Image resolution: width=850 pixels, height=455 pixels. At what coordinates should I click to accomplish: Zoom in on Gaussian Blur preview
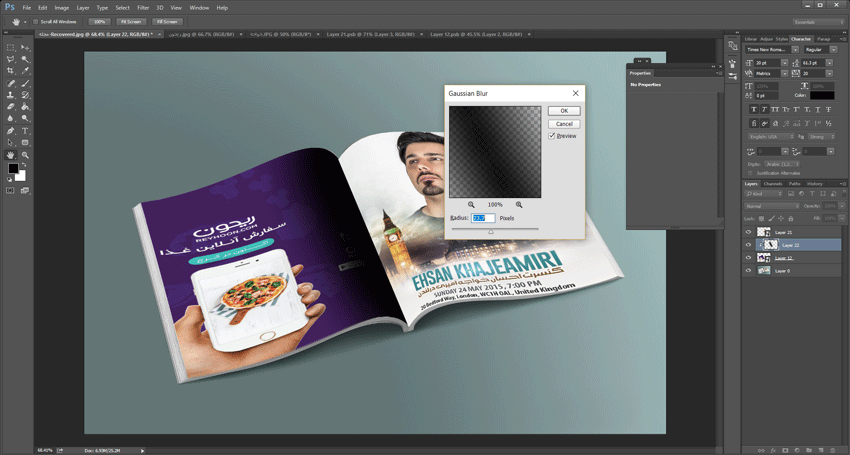coord(519,204)
